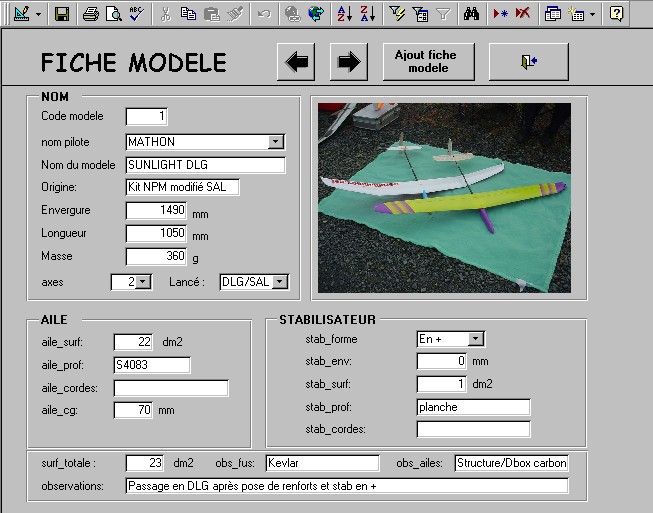
Task: Click the Apply Filter funnel icon
Action: point(443,14)
